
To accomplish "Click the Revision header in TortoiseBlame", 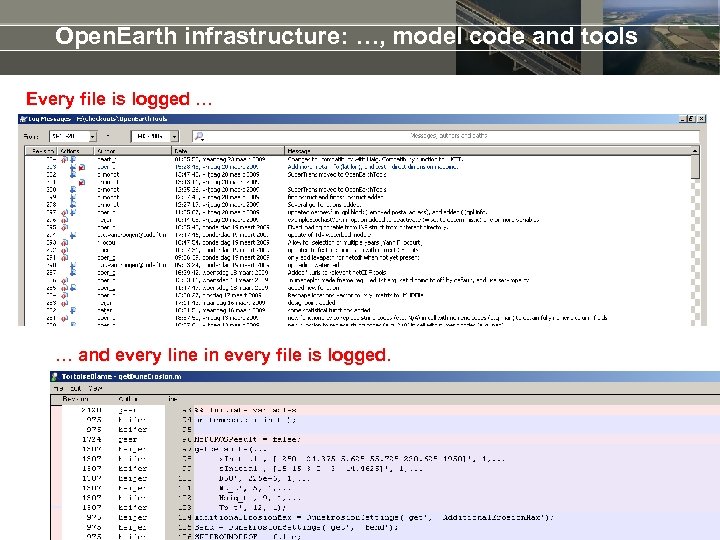I will click(x=75, y=399).
